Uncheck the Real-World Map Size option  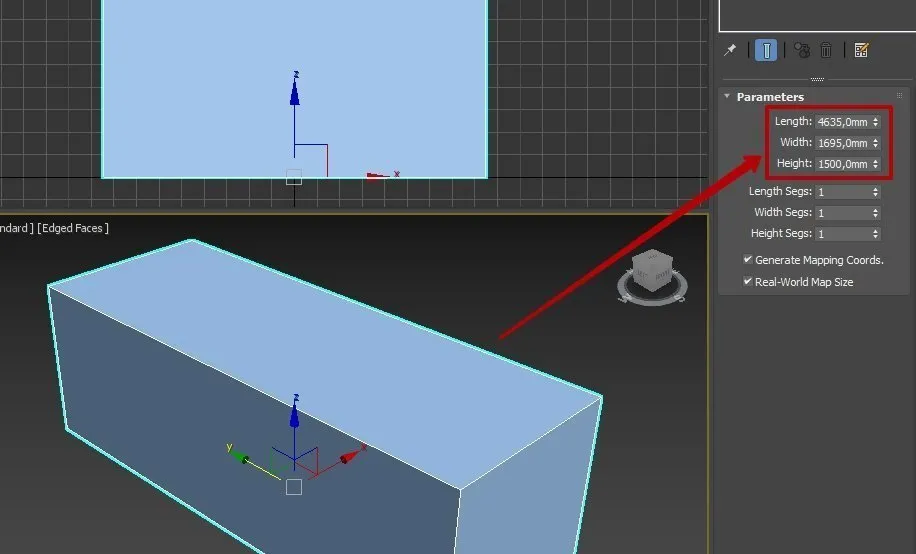pos(748,282)
